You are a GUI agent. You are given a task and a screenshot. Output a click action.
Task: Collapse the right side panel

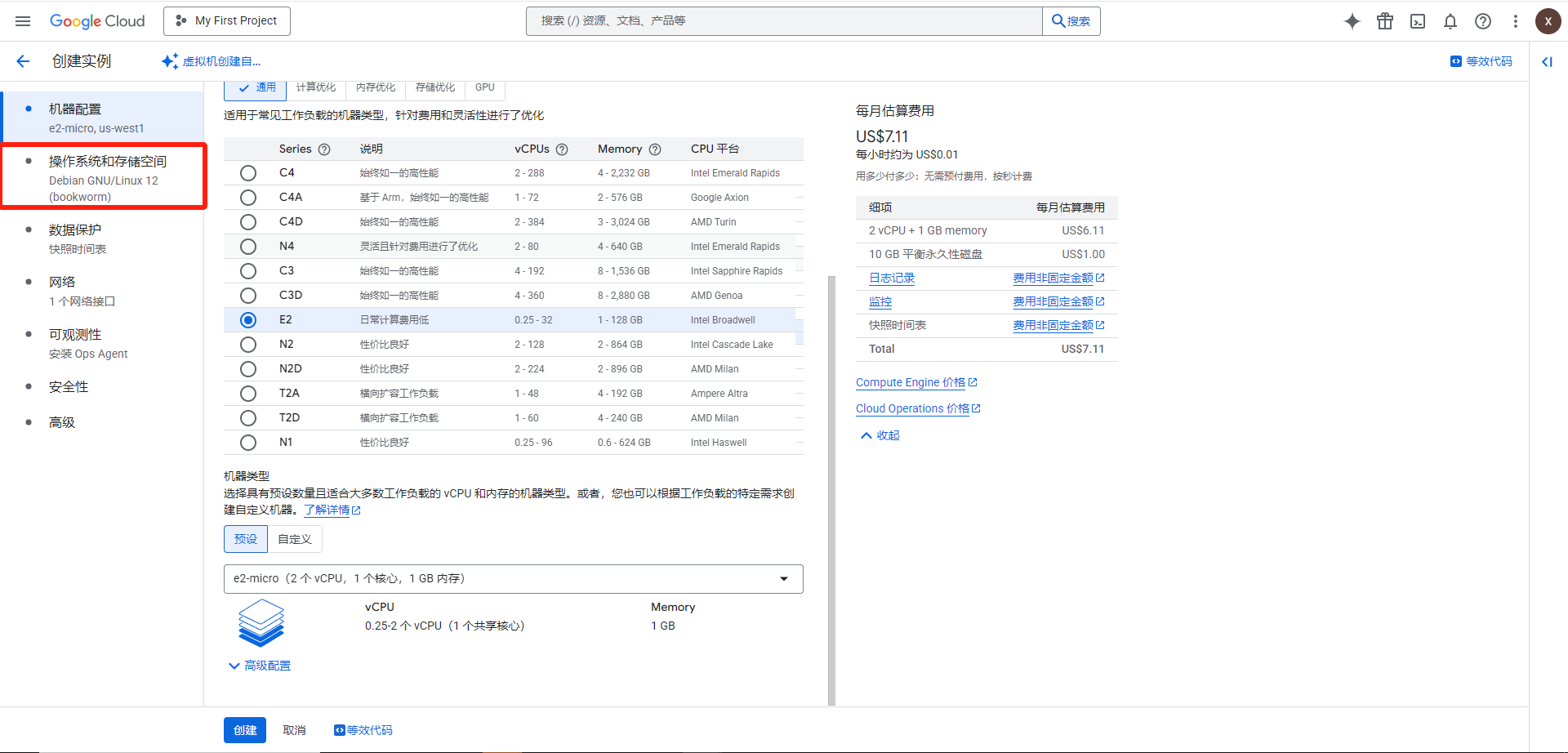(1547, 61)
